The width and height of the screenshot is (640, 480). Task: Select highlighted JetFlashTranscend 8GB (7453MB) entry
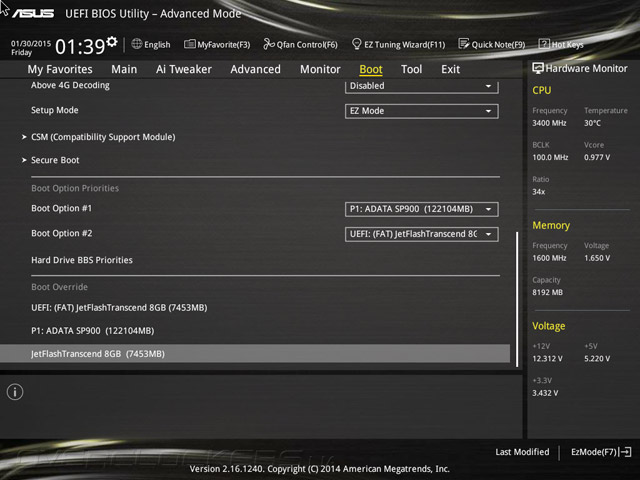pos(255,354)
